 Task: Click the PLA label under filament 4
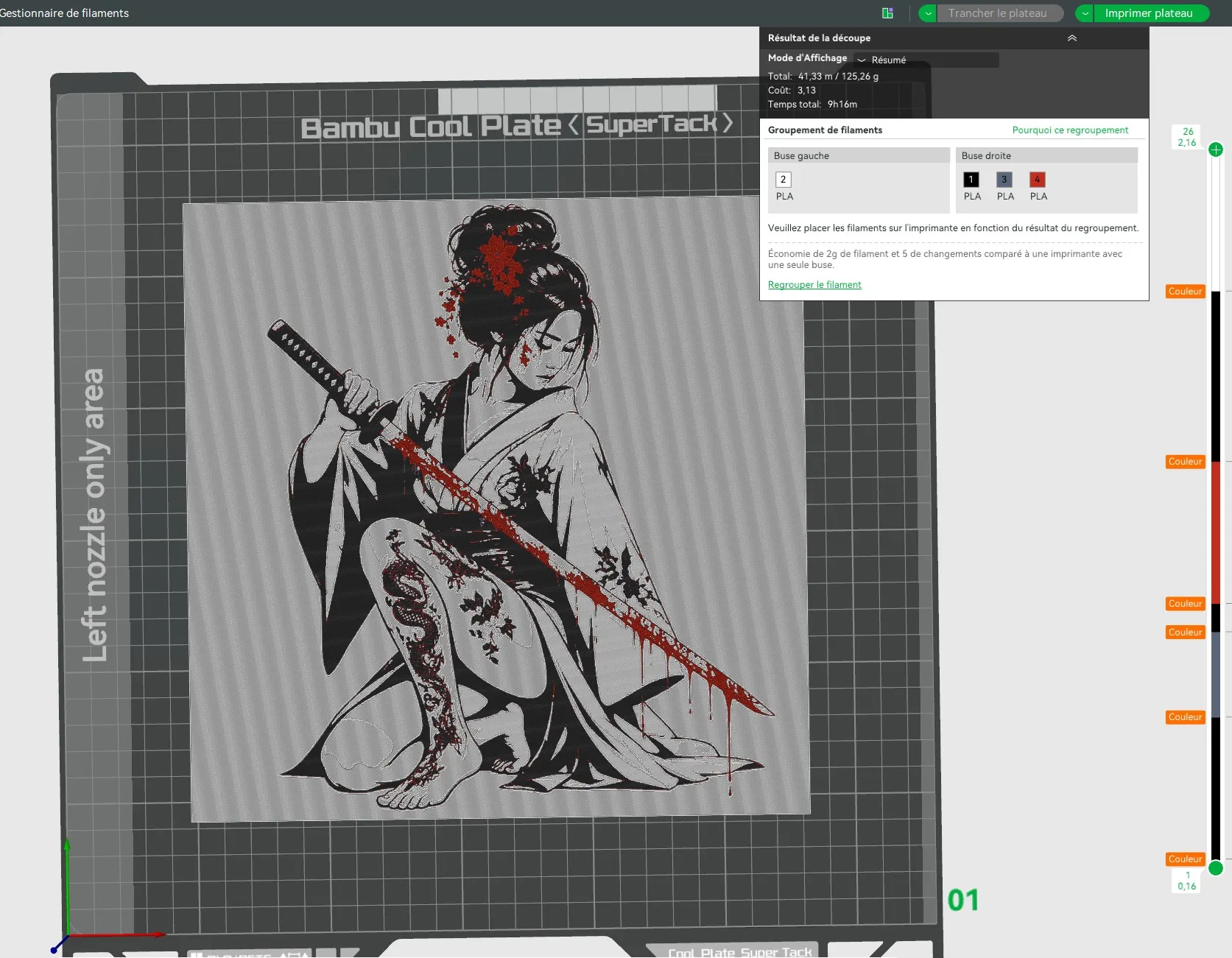pos(1038,197)
